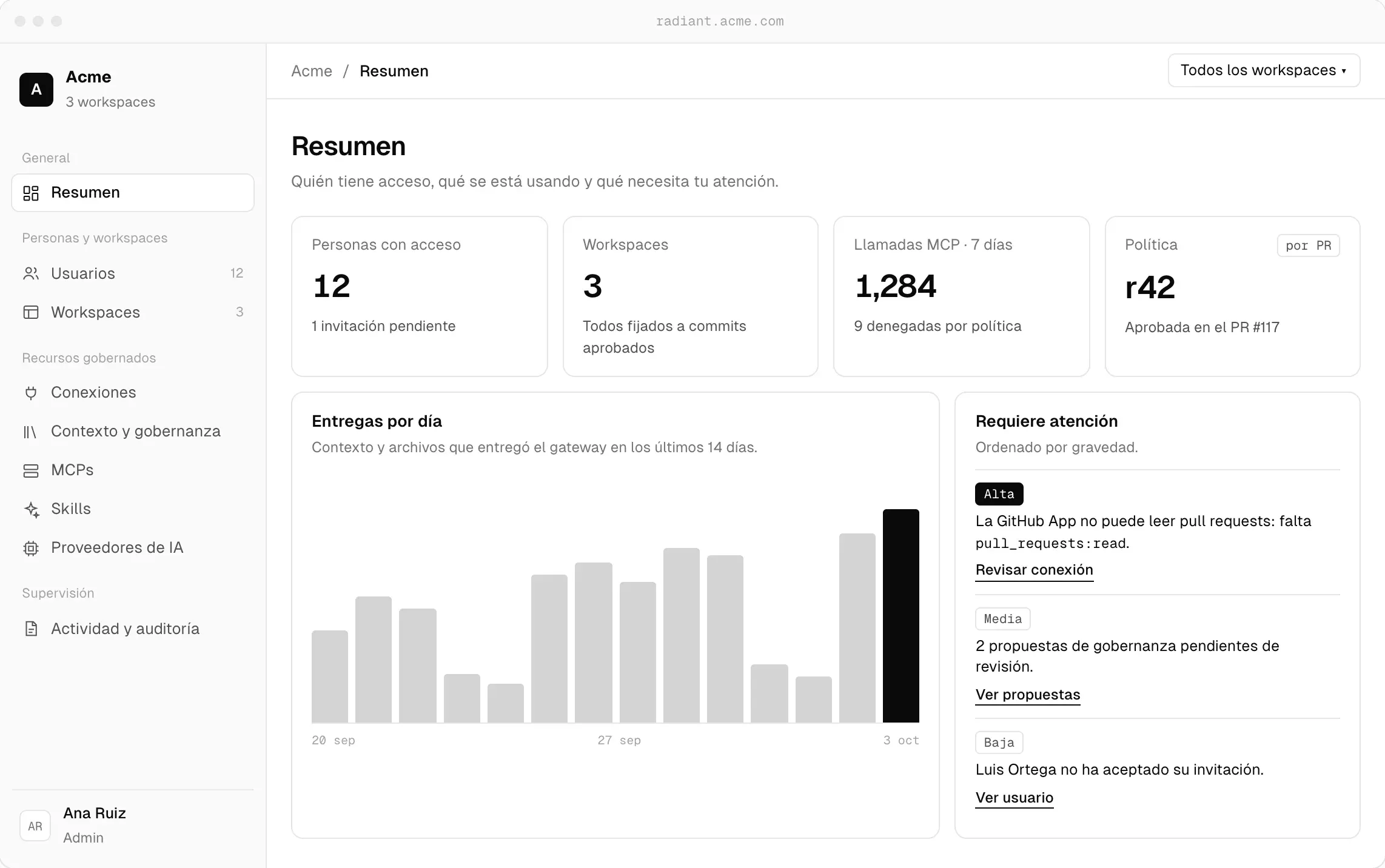The width and height of the screenshot is (1385, 868).
Task: Click the 9 denegadas por política text
Action: click(937, 326)
